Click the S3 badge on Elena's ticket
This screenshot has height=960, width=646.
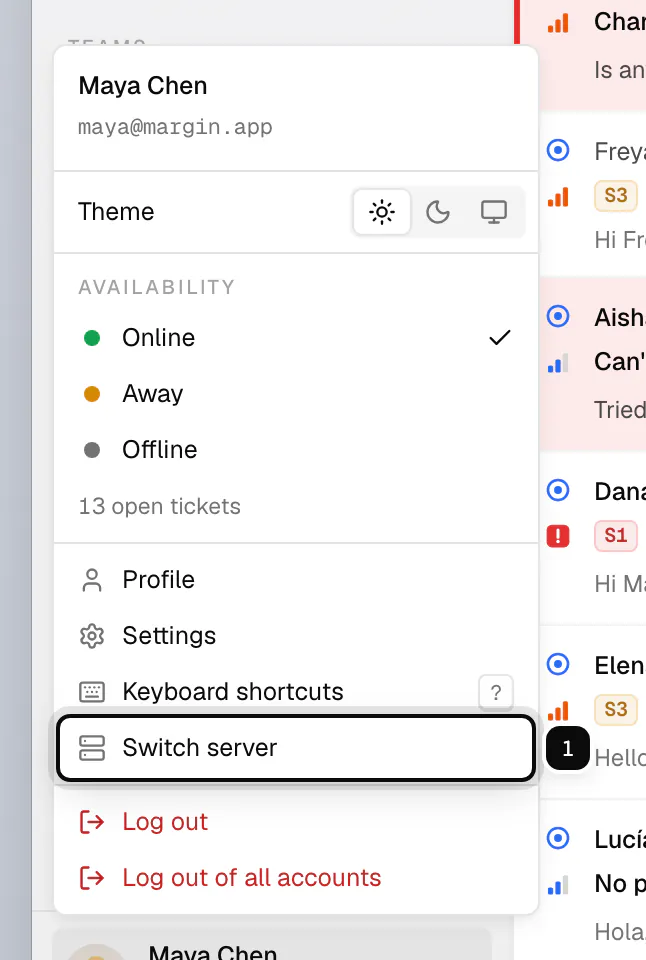[615, 710]
